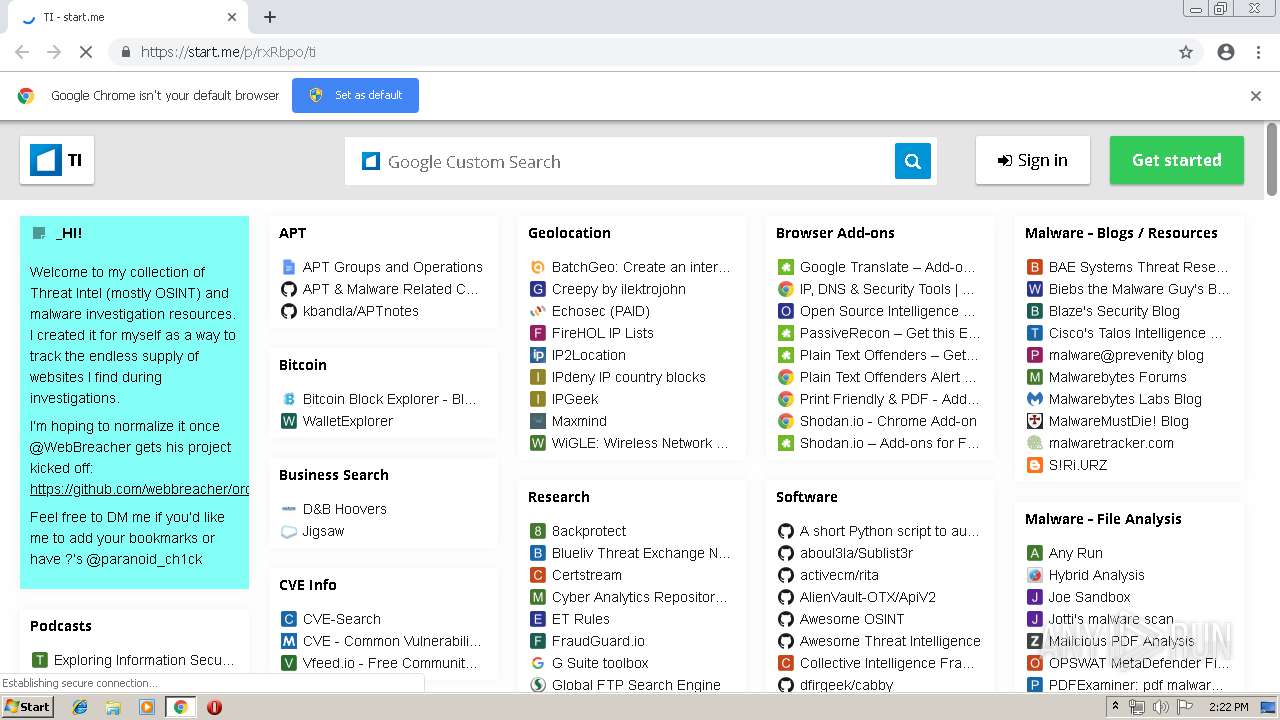Open Exploring Information Secu... podcast link
1280x720 pixels.
point(145,660)
